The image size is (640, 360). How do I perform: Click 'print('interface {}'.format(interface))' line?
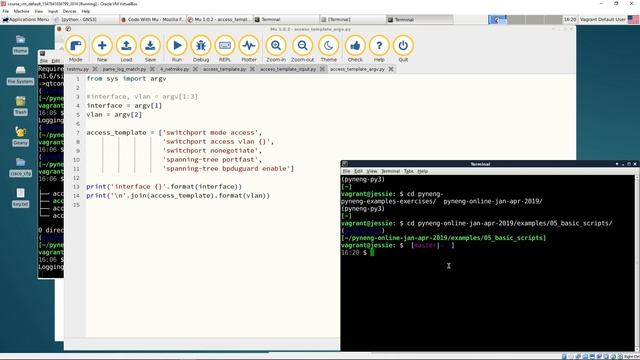point(164,187)
